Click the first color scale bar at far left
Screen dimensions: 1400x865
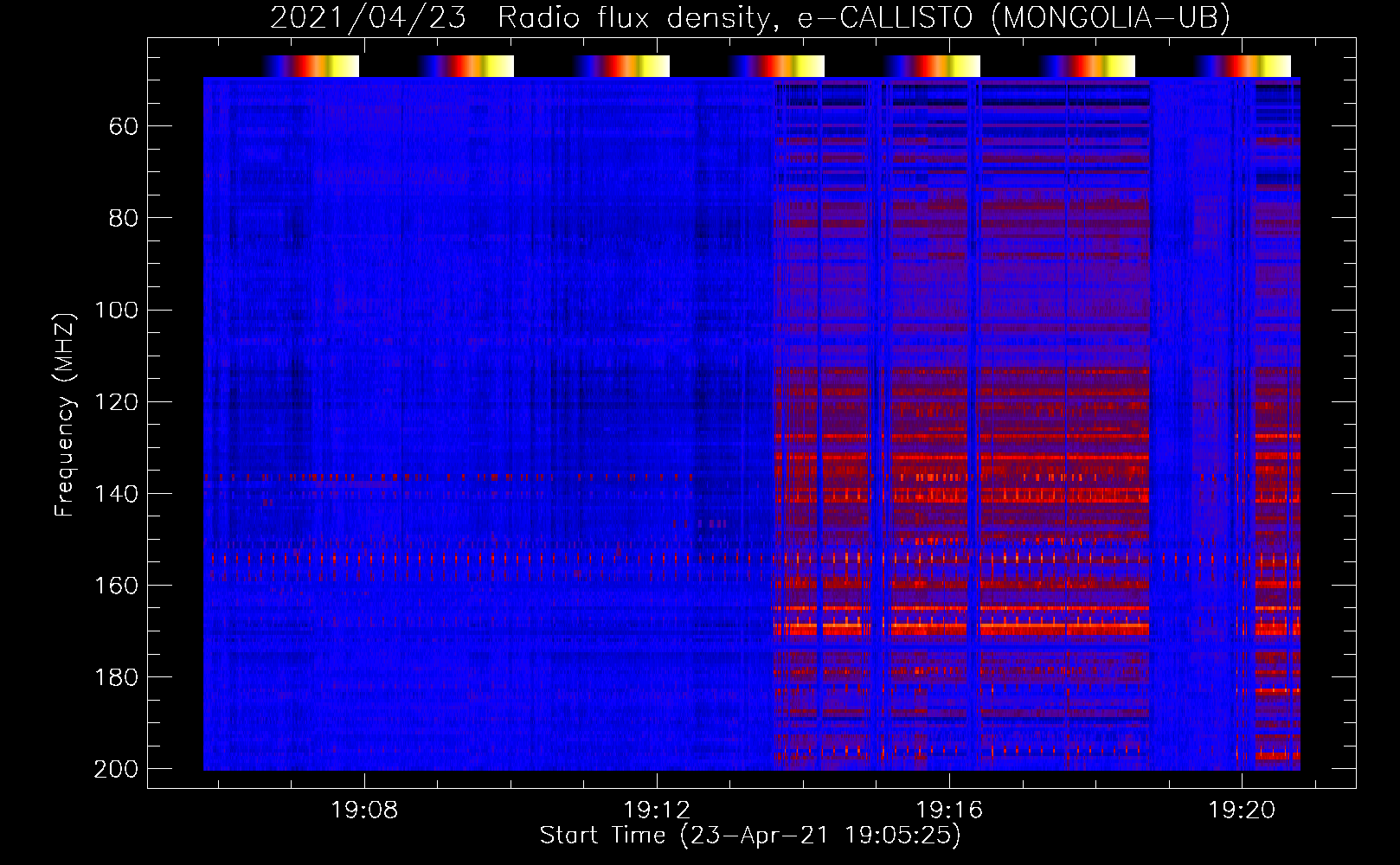[x=311, y=66]
